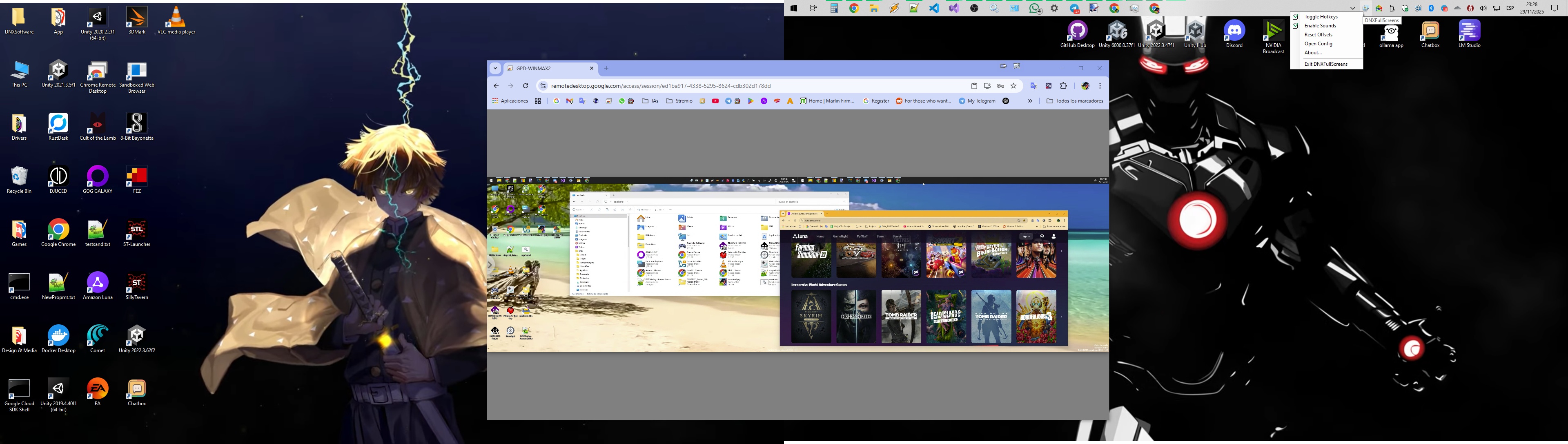This screenshot has height=444, width=1568.
Task: Open Chrome tab search dropdown arrow
Action: (x=495, y=68)
